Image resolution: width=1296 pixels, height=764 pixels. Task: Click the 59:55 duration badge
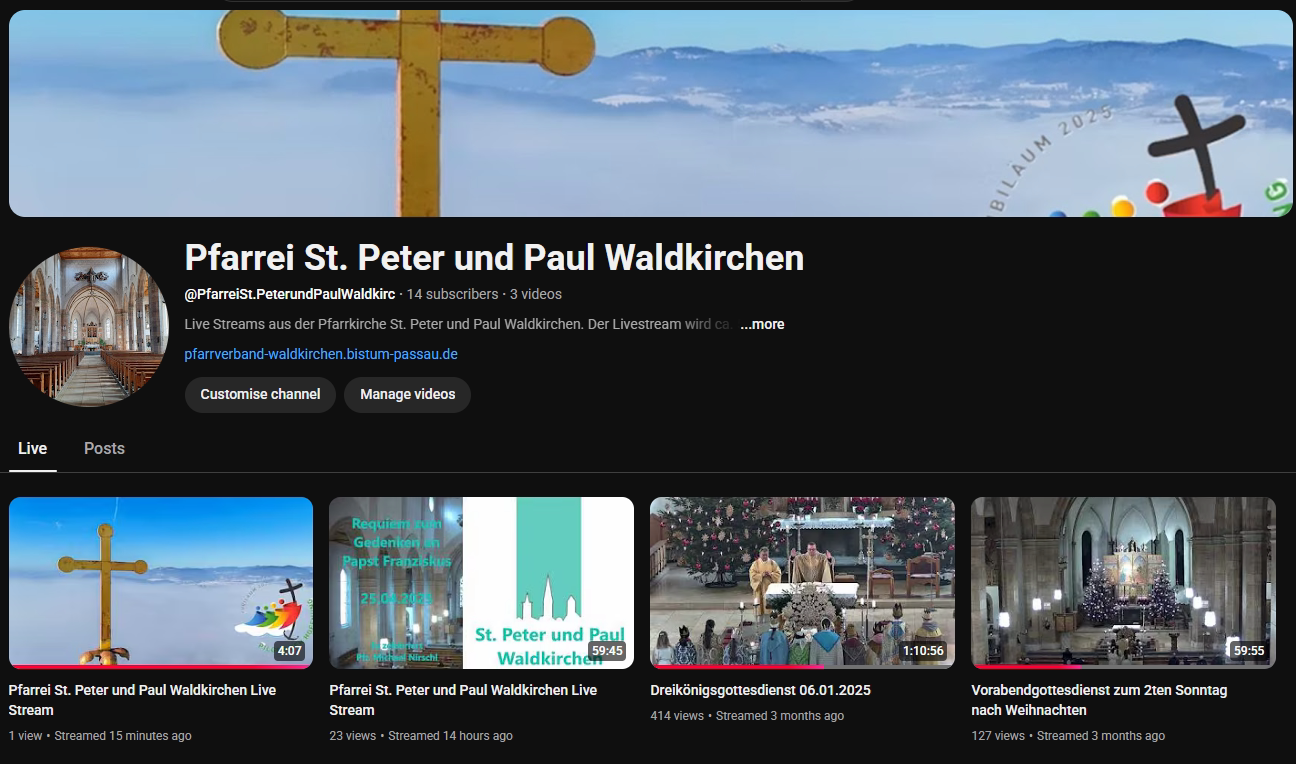coord(1248,651)
